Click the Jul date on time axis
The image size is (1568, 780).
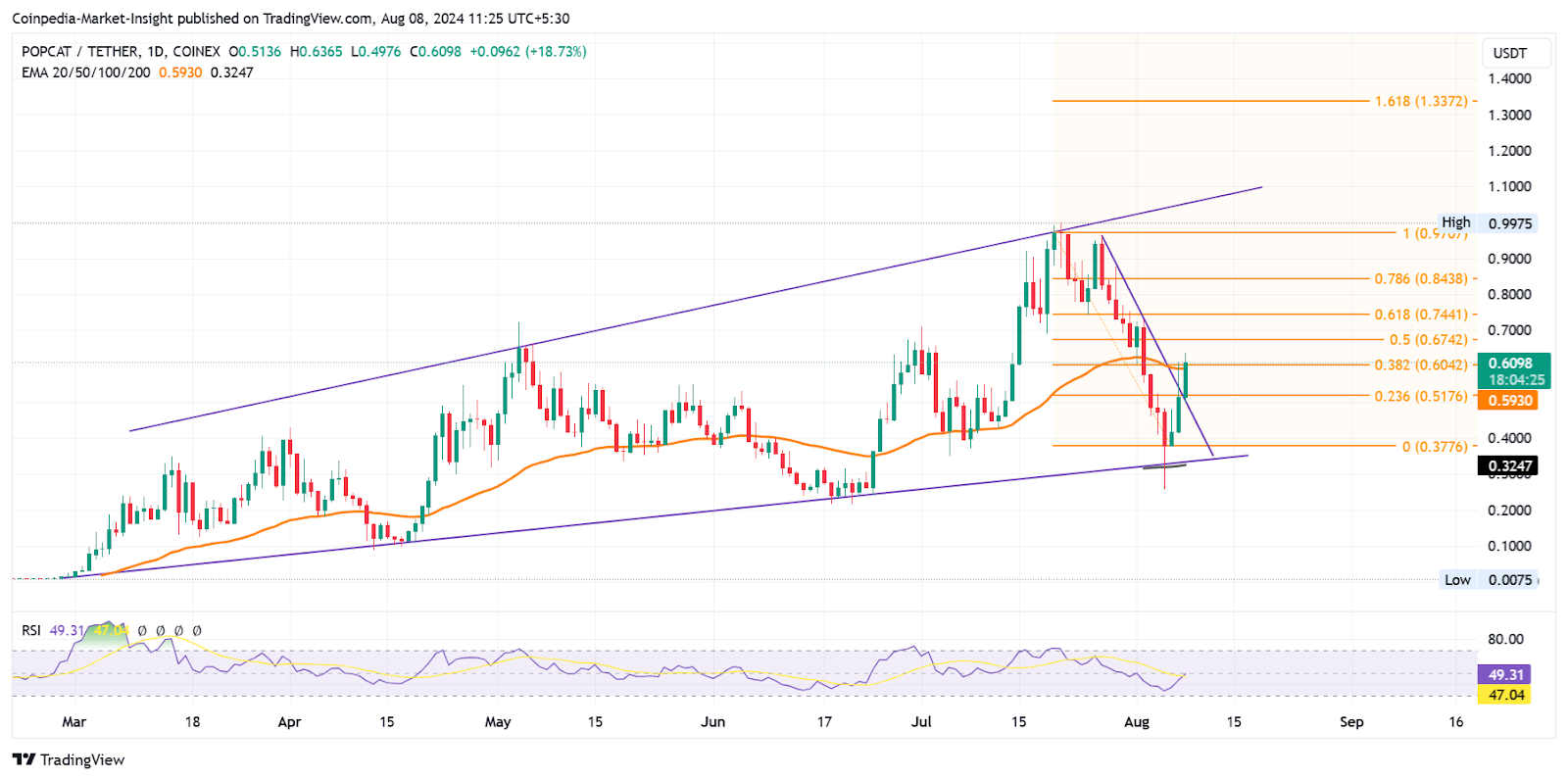coord(921,721)
